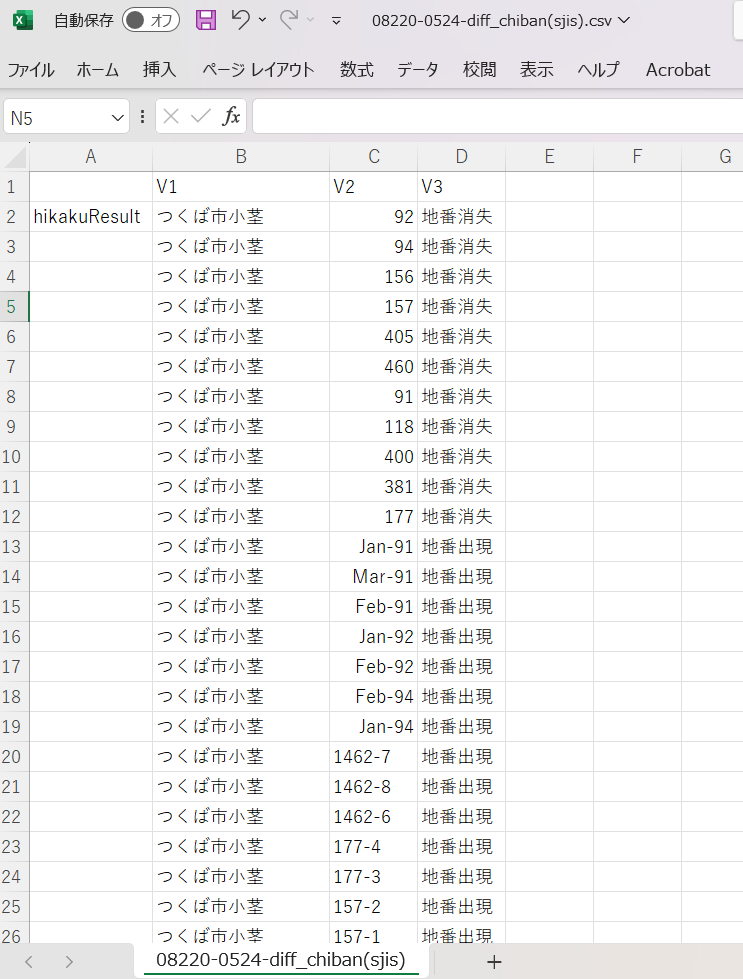
Task: Select cell showing Jan-94
Action: (373, 727)
